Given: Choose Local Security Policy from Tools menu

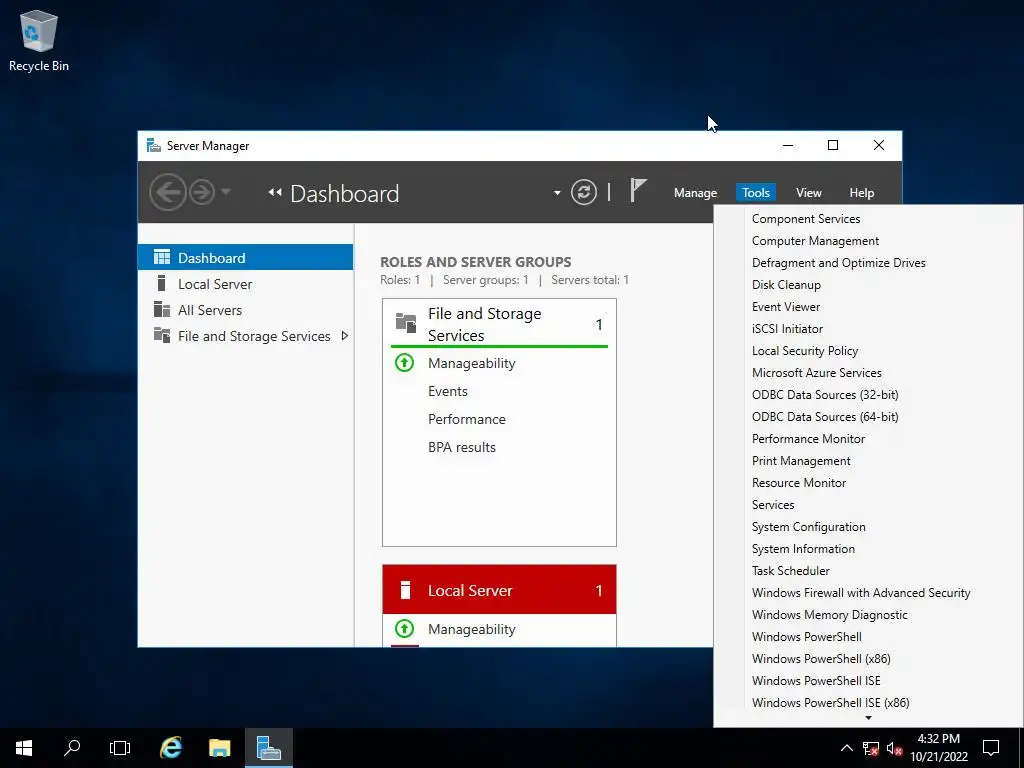Looking at the screenshot, I should [x=868, y=351].
